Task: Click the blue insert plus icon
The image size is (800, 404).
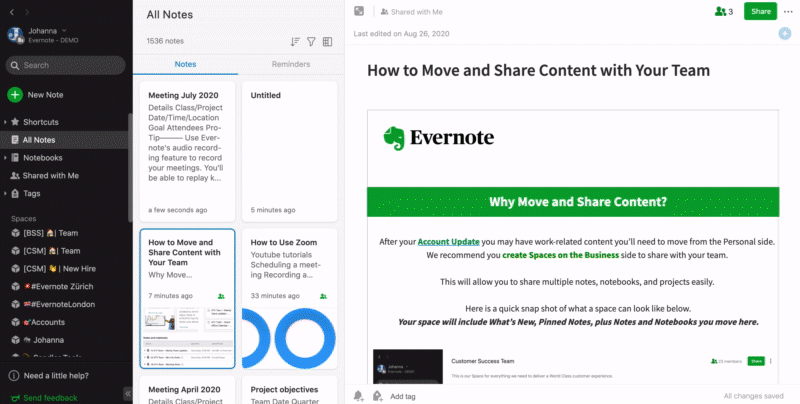Action: point(785,34)
